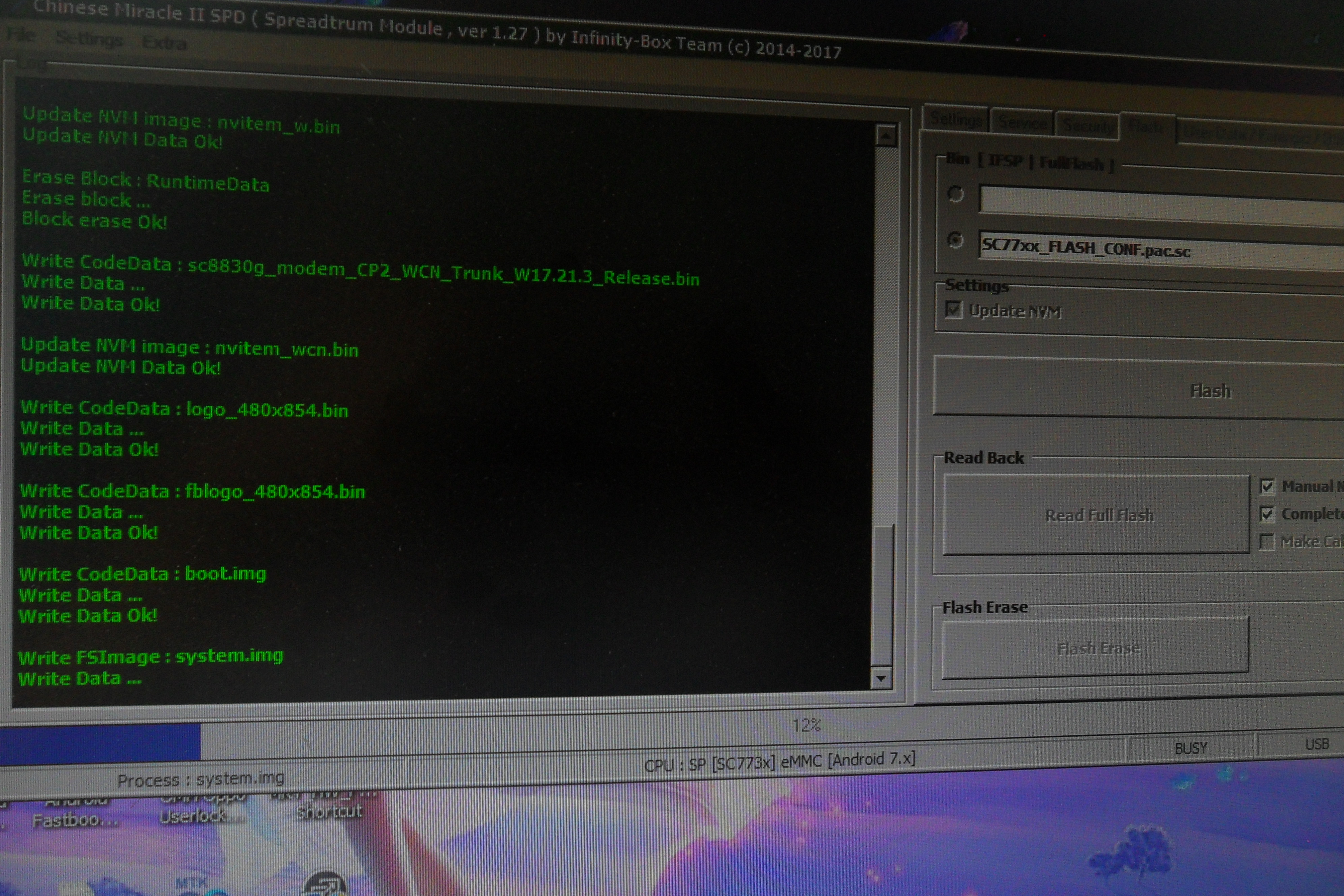Enable the Make Cal checkbox
Viewport: 1344px width, 896px height.
[1266, 541]
